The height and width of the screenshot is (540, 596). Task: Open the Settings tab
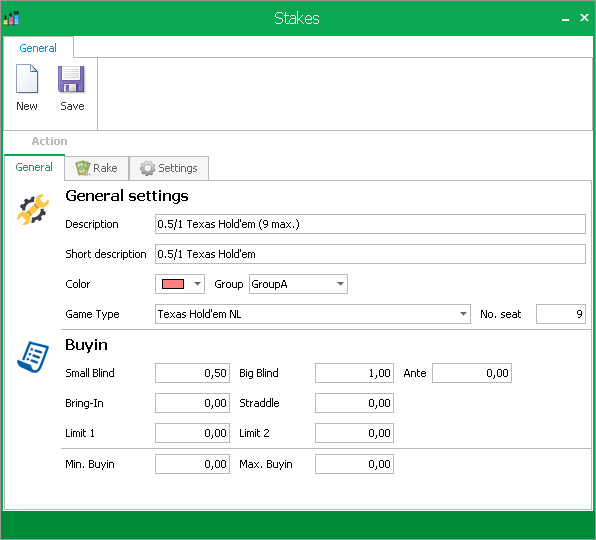[x=169, y=168]
